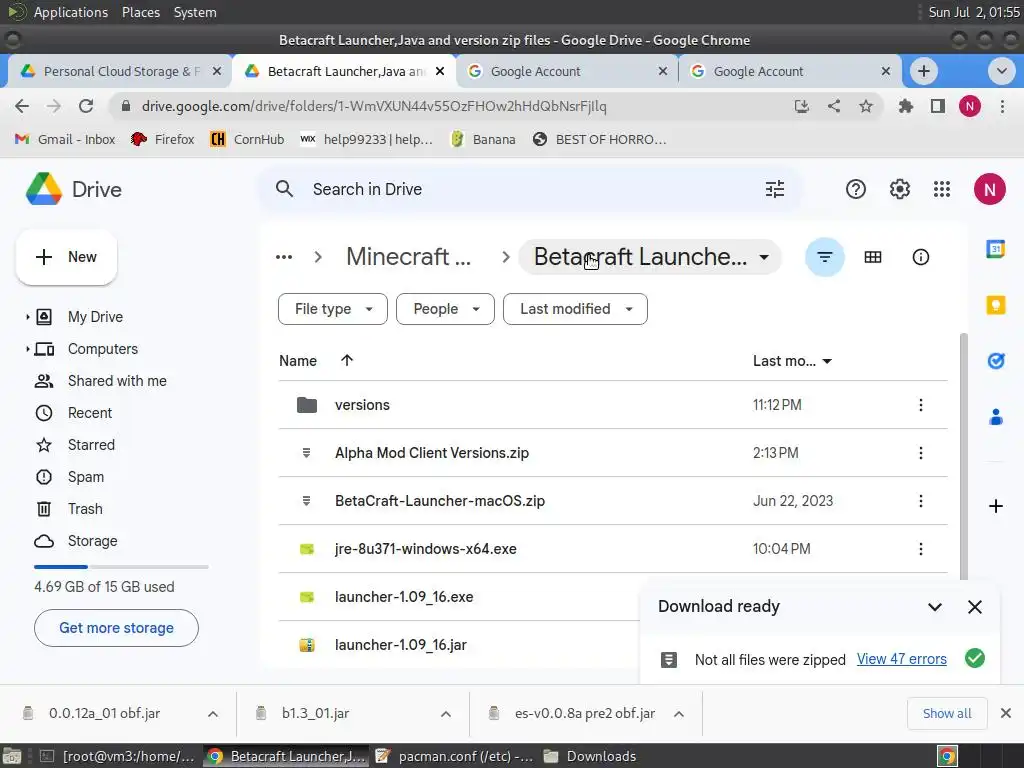This screenshot has width=1024, height=768.
Task: Open options for b1.3_01.jar download
Action: tap(446, 714)
